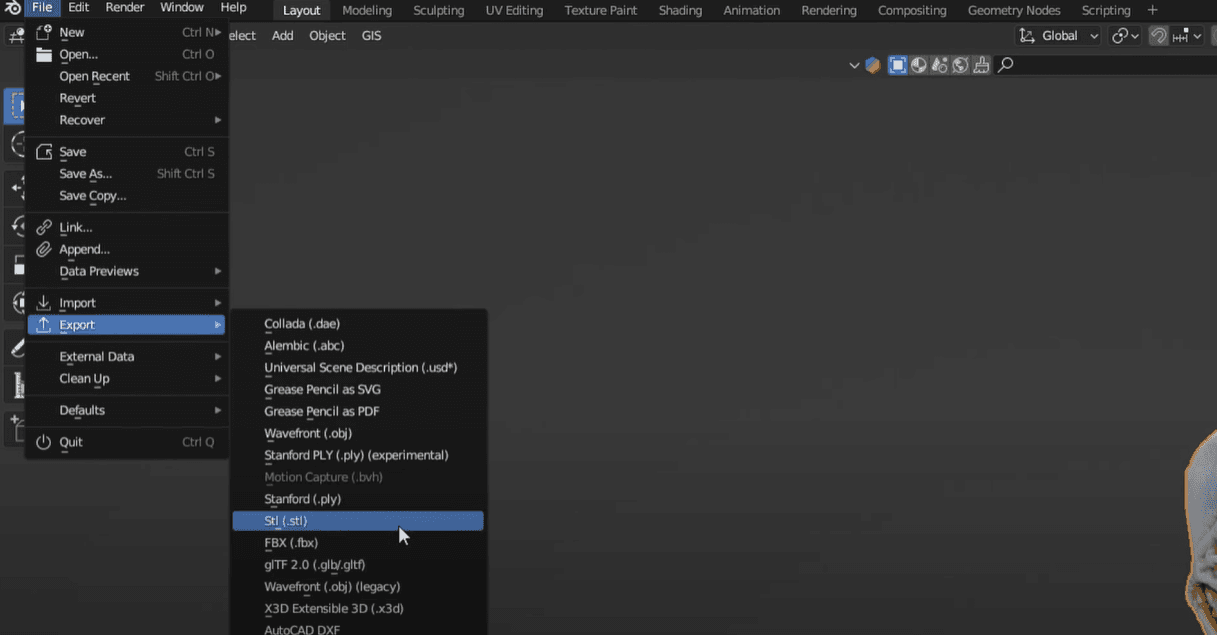This screenshot has height=635, width=1217.
Task: Export as glTF 2.0 (.glb/.gltf)
Action: [x=358, y=565]
